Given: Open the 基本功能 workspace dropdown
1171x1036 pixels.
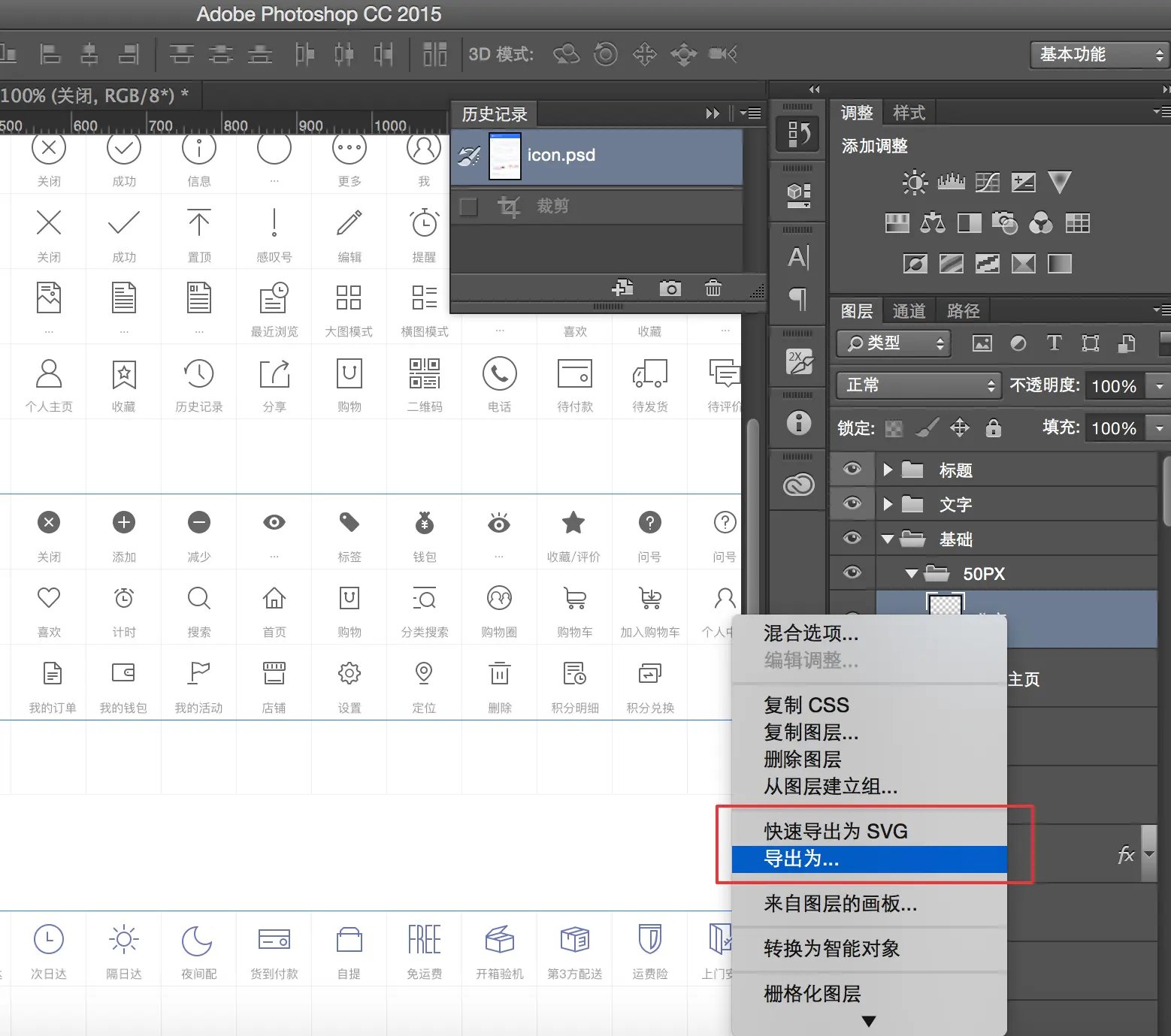Looking at the screenshot, I should click(1100, 55).
